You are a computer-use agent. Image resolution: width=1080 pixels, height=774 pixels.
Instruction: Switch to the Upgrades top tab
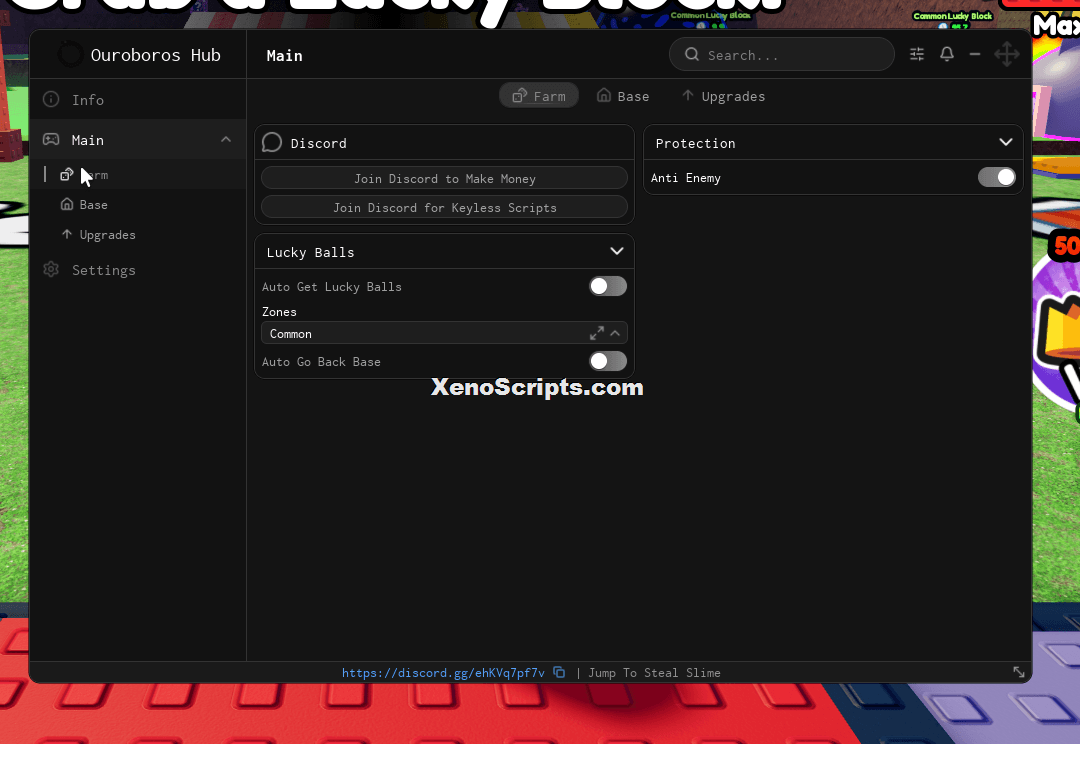723,96
